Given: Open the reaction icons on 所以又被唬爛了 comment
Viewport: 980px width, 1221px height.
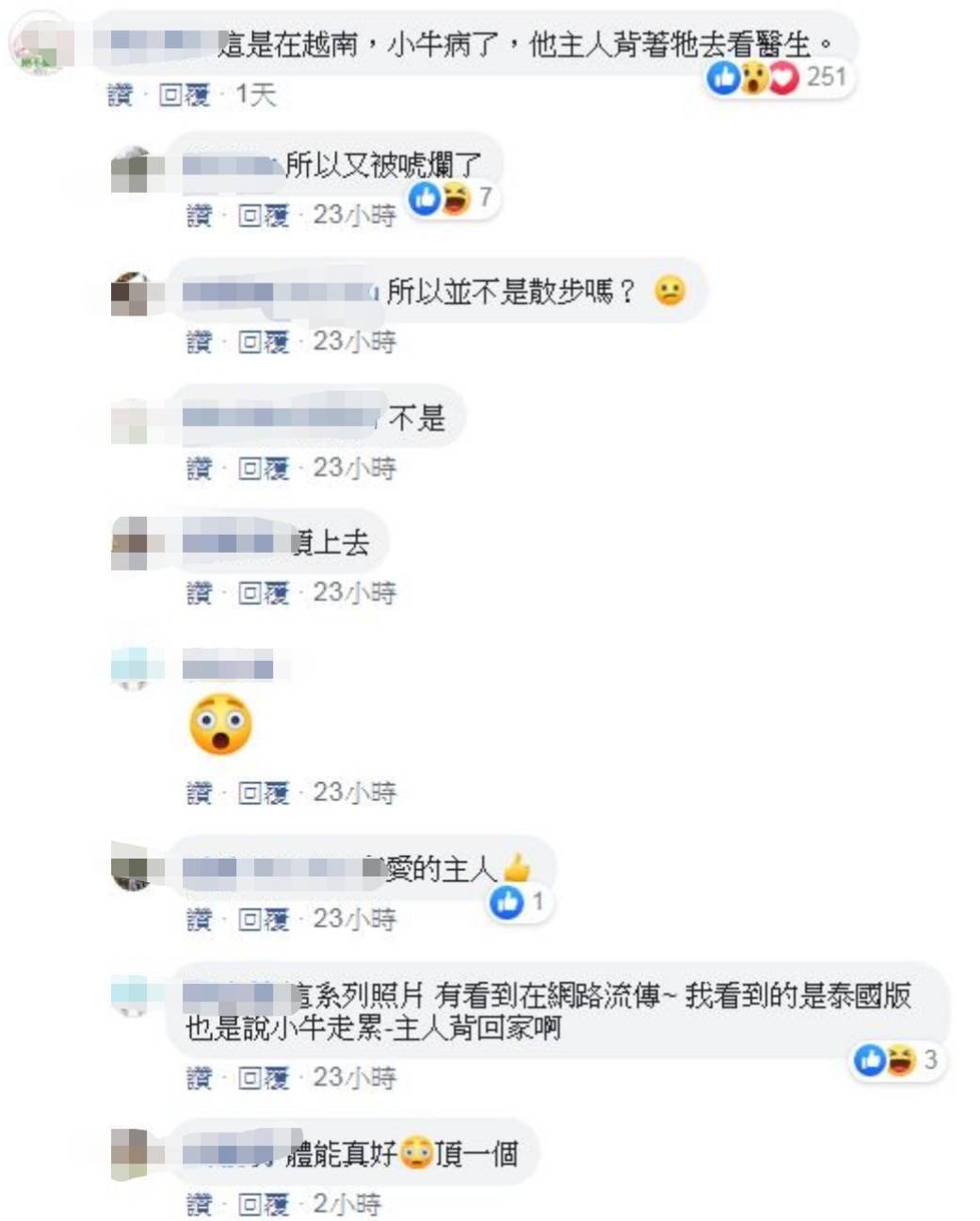Looking at the screenshot, I should coord(440,198).
